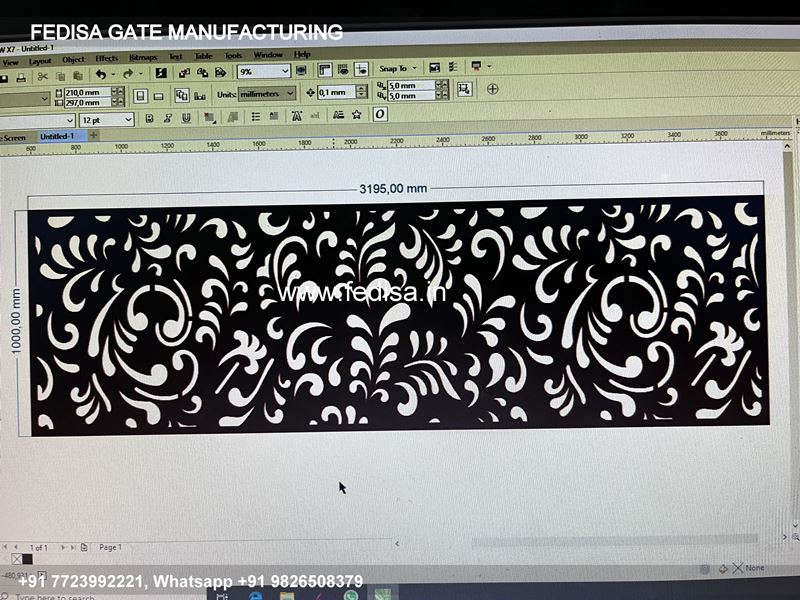Screen dimensions: 800x600
Task: Click the Edit Text icon
Action: (340, 120)
